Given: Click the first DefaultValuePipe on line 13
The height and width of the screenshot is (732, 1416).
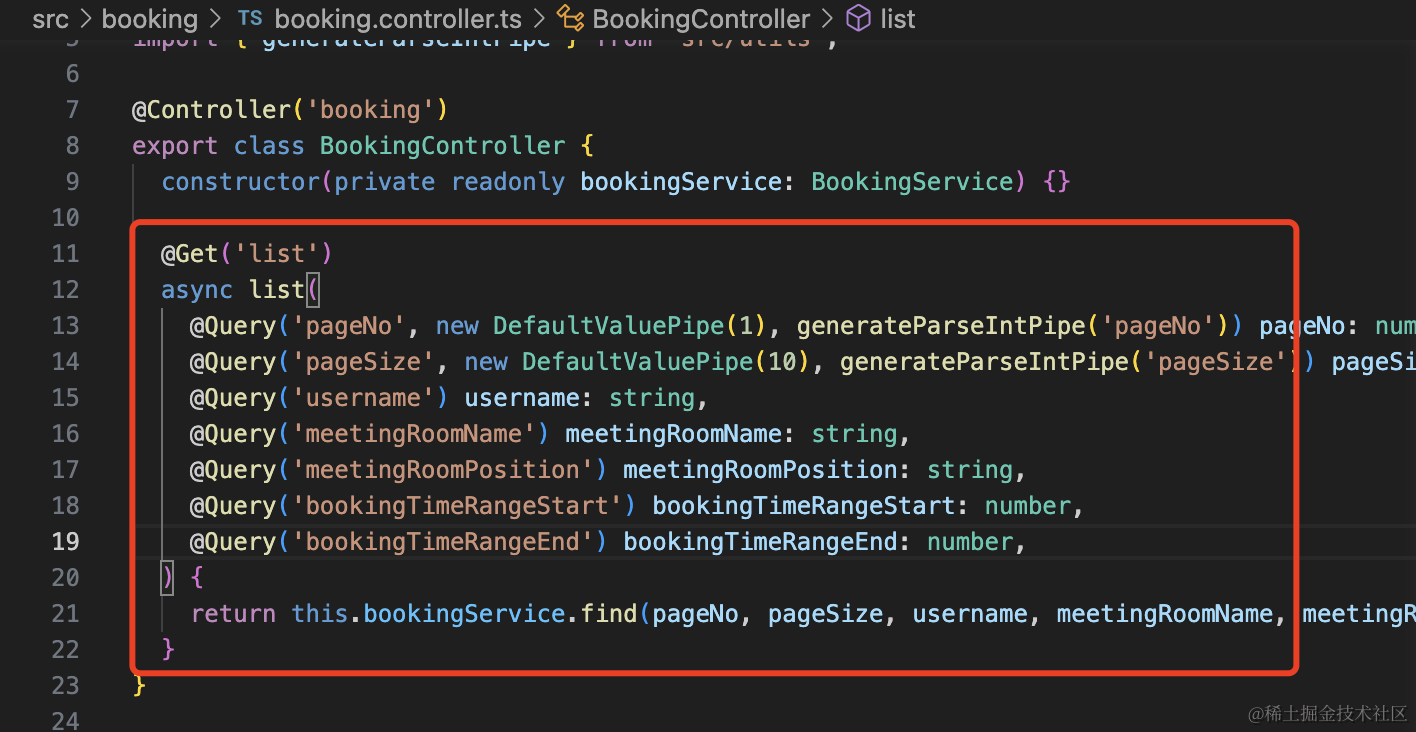Looking at the screenshot, I should 608,325.
